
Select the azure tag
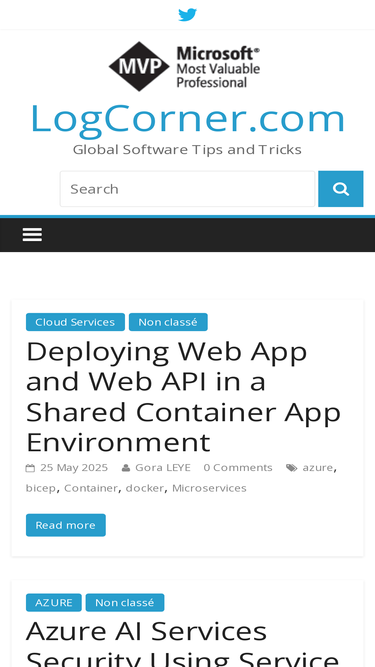pos(317,467)
